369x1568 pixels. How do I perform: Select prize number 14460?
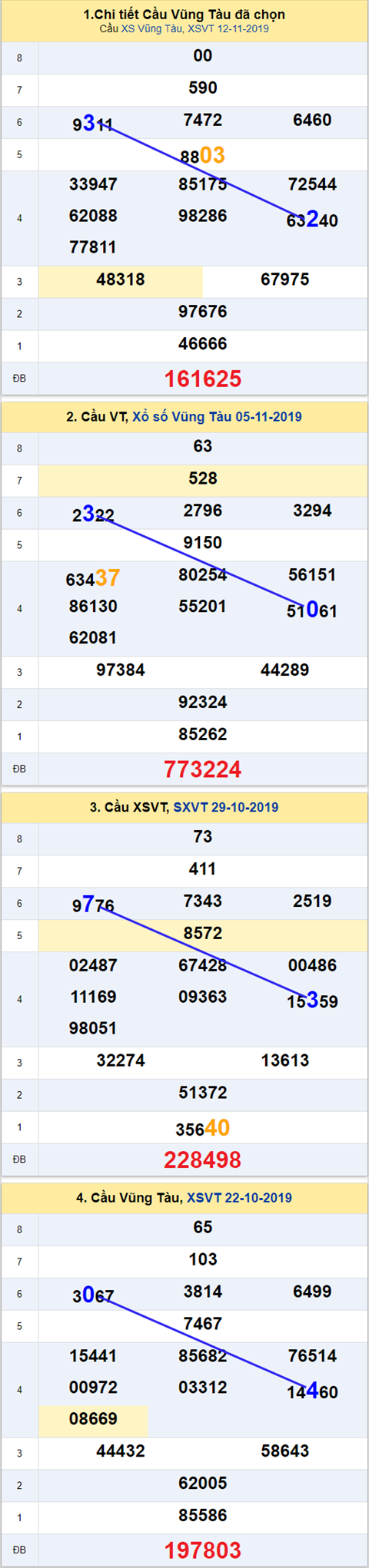point(312,1391)
